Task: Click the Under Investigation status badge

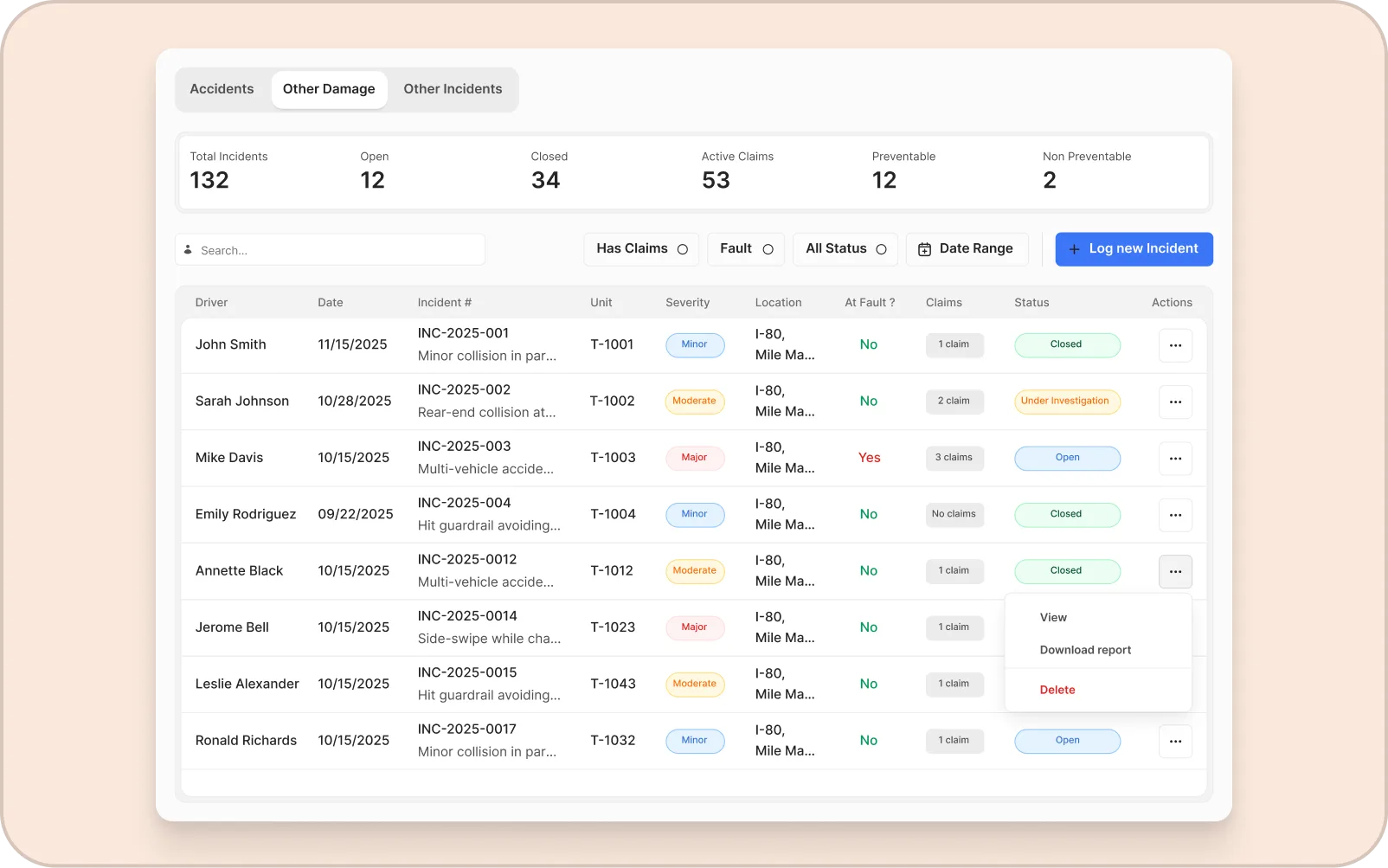Action: tap(1067, 402)
